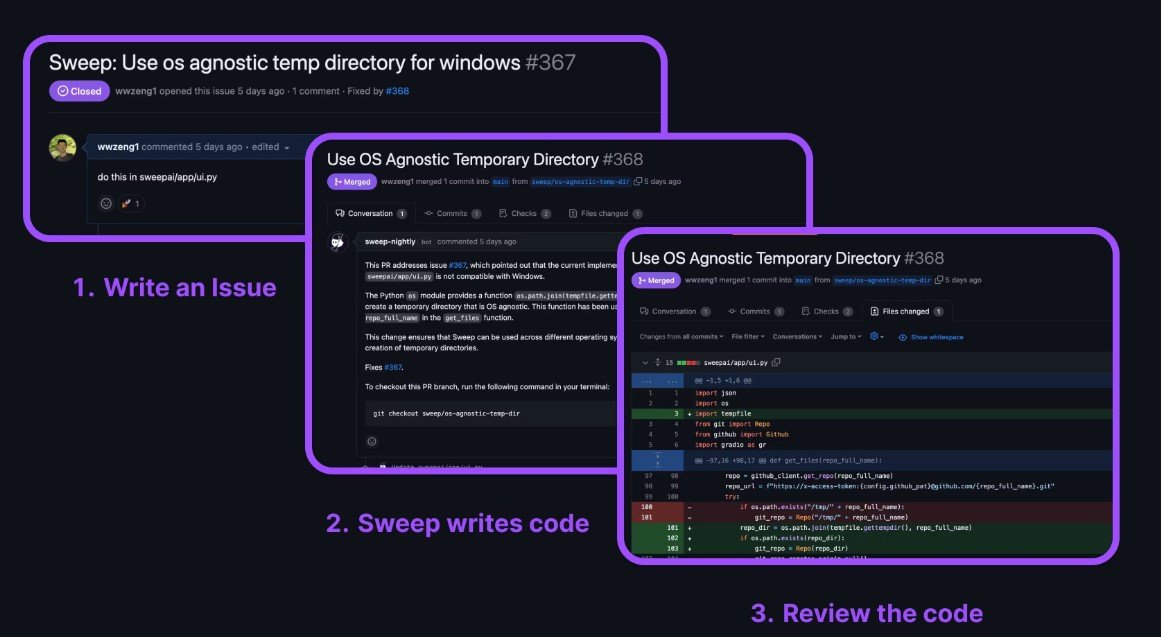Click the issue title 'Sweep: Use os agnostic temp directory for windows'
The height and width of the screenshot is (637, 1161).
pyautogui.click(x=284, y=63)
